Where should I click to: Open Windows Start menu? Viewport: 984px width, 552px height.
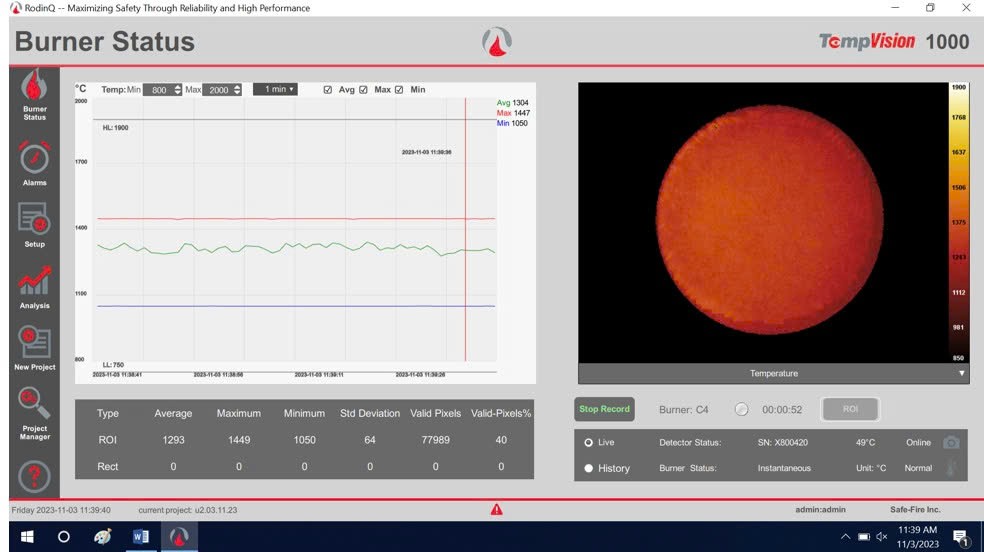click(x=27, y=537)
